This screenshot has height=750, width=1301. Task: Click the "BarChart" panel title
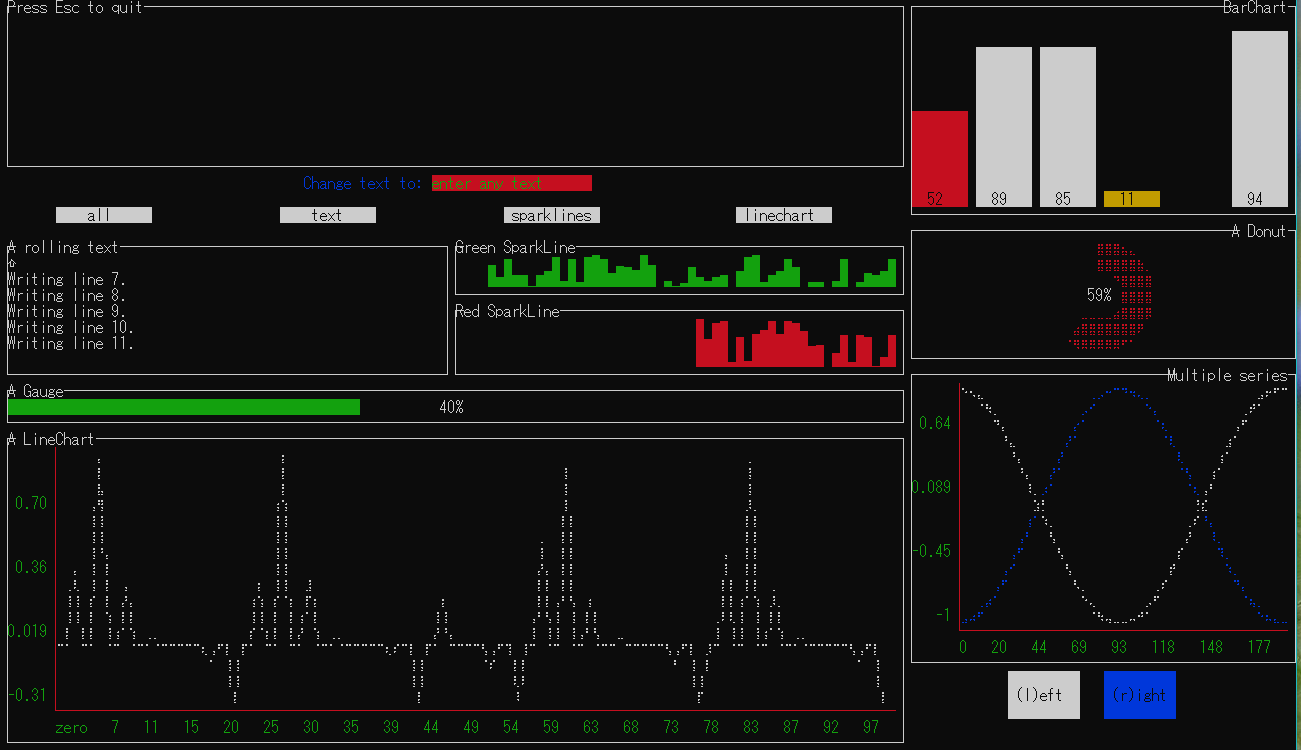(x=1255, y=8)
